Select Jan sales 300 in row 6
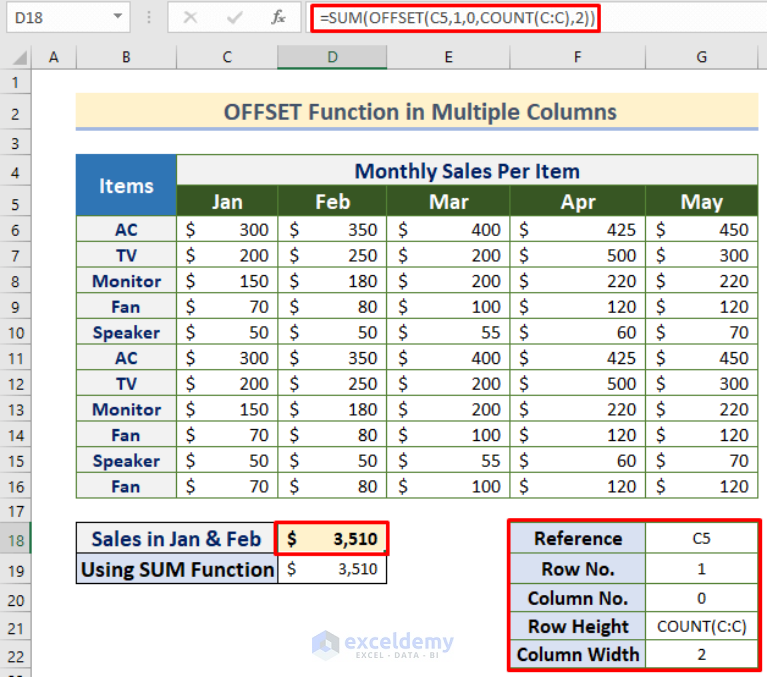Screen dimensions: 767x677 click(x=227, y=229)
